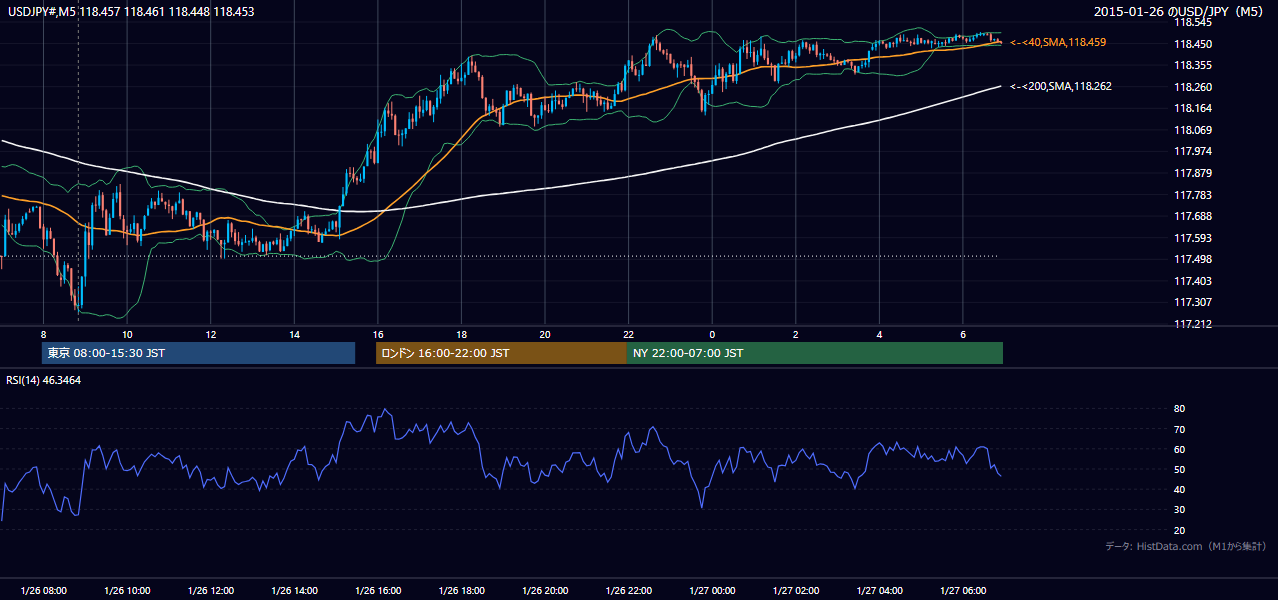Screen dimensions: 1278x600
Task: Select the 1/26 12:00 time axis label
Action: [210, 591]
